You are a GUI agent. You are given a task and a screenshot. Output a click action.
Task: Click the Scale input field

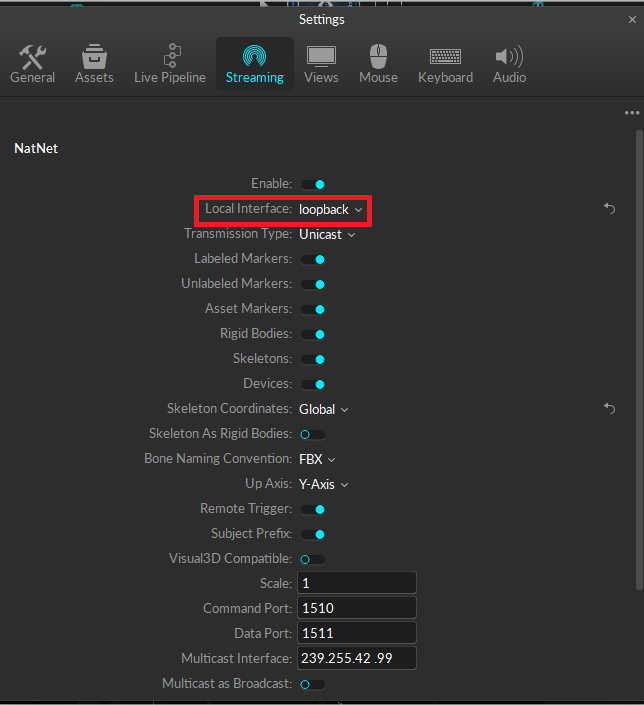coord(357,583)
